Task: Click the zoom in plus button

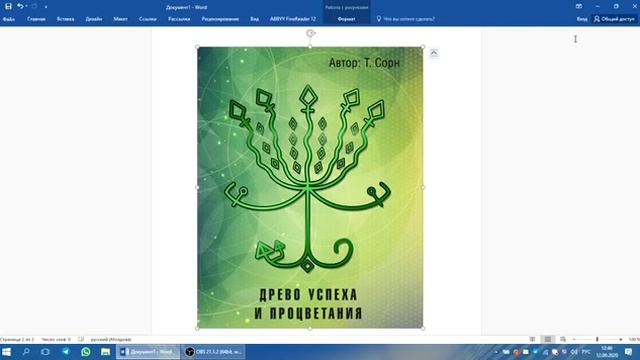Action: 620,339
